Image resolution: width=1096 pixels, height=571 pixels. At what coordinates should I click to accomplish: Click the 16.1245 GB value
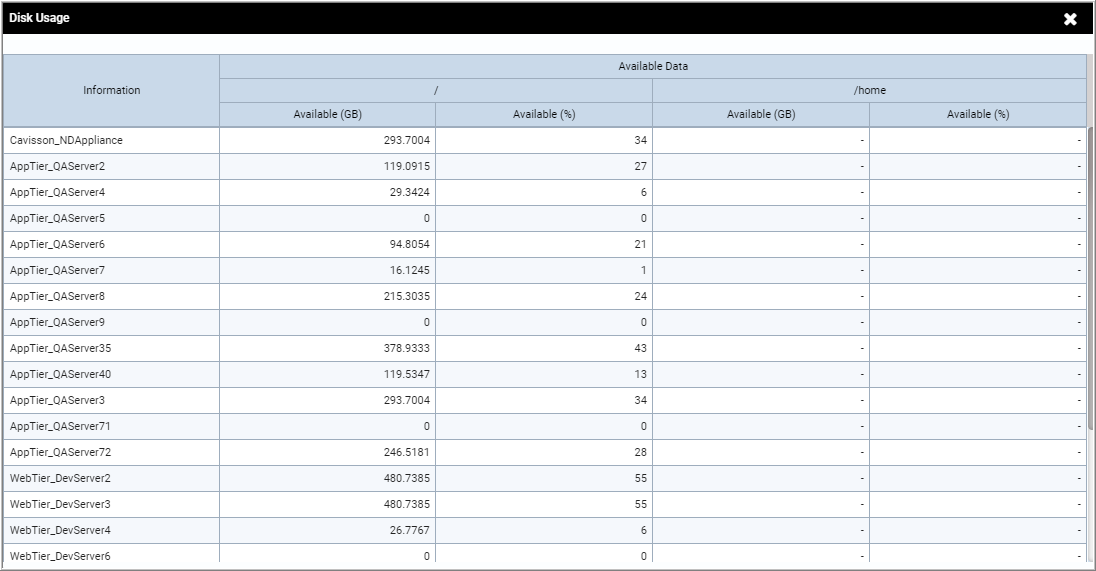tap(410, 270)
